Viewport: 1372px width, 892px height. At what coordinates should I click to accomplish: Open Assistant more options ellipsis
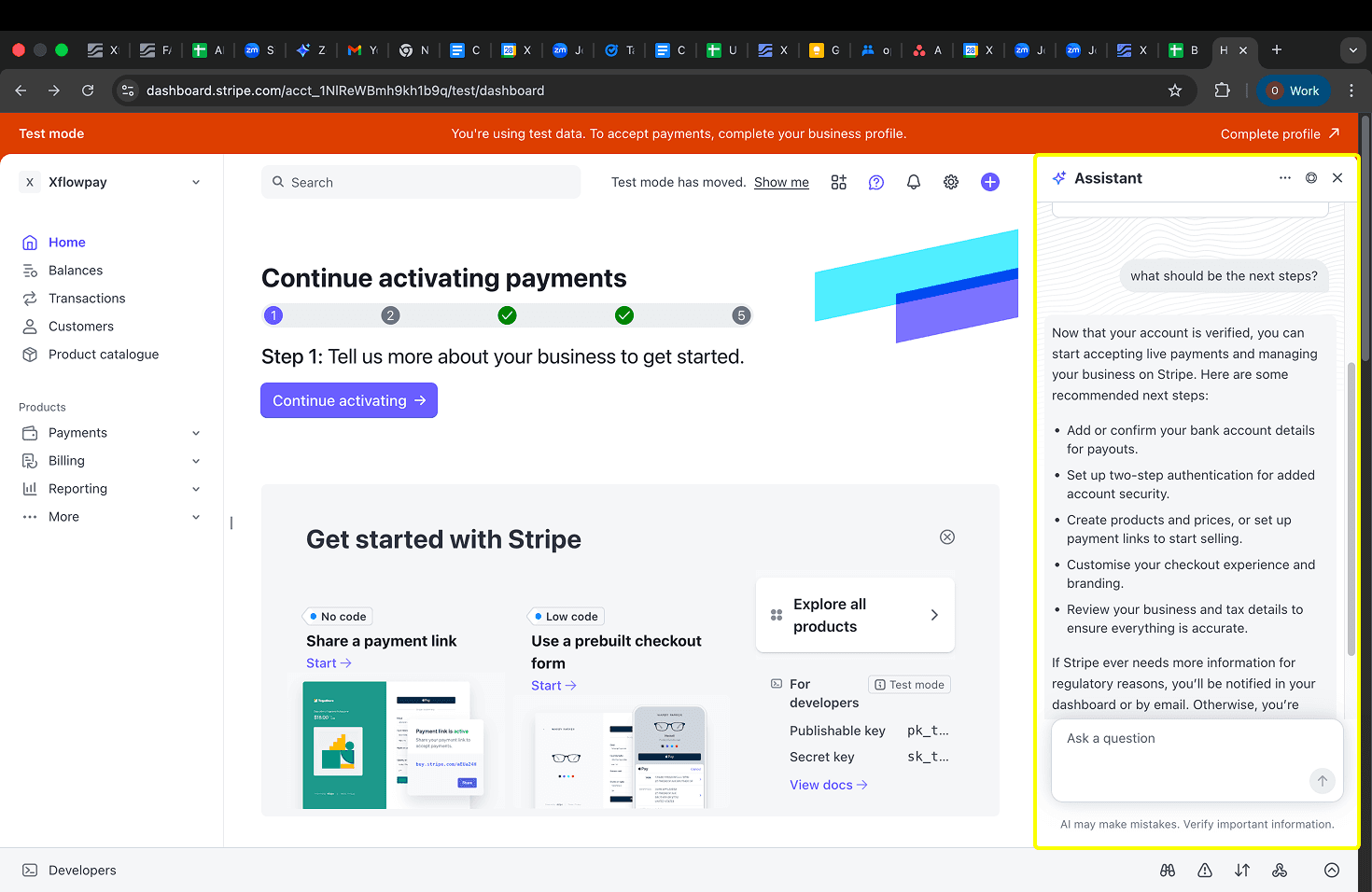tap(1285, 178)
